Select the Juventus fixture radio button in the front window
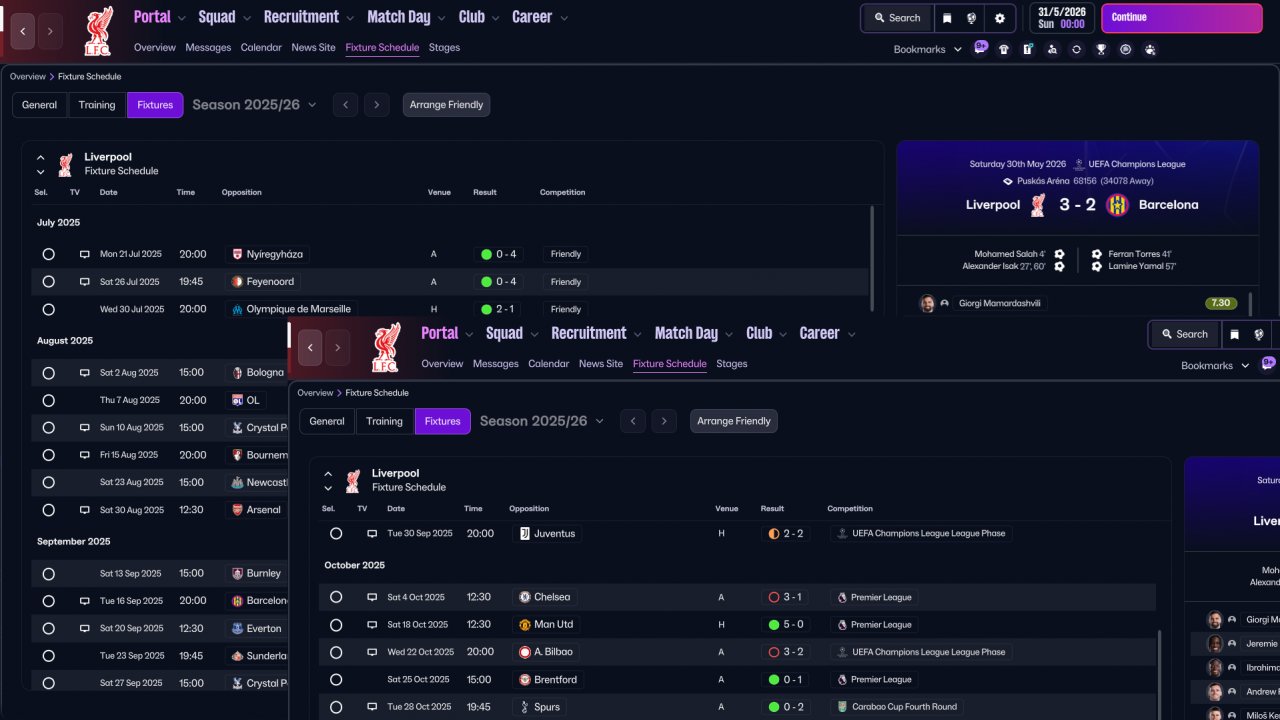The width and height of the screenshot is (1280, 720). pos(336,534)
